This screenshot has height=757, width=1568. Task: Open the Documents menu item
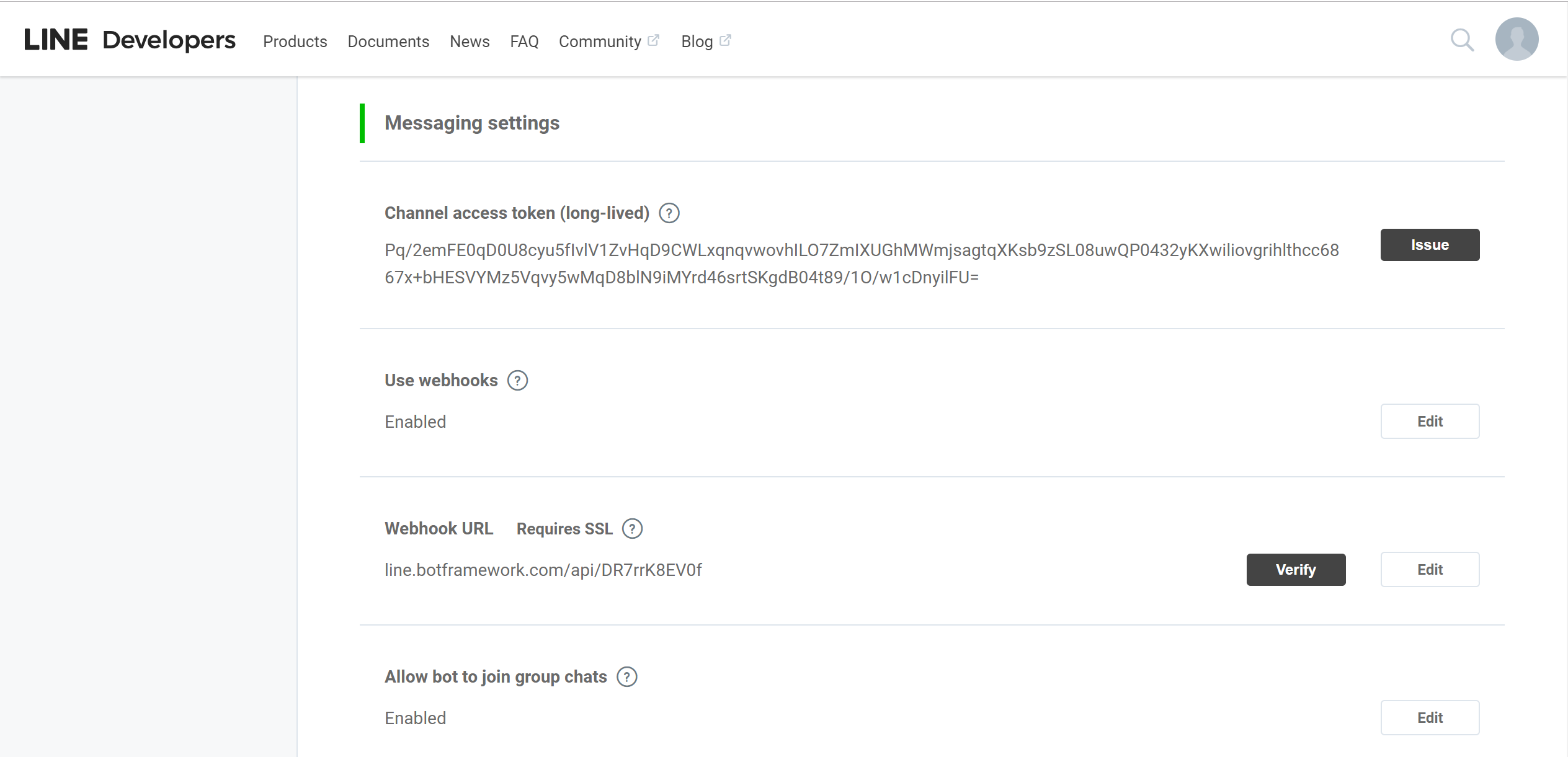(x=388, y=41)
